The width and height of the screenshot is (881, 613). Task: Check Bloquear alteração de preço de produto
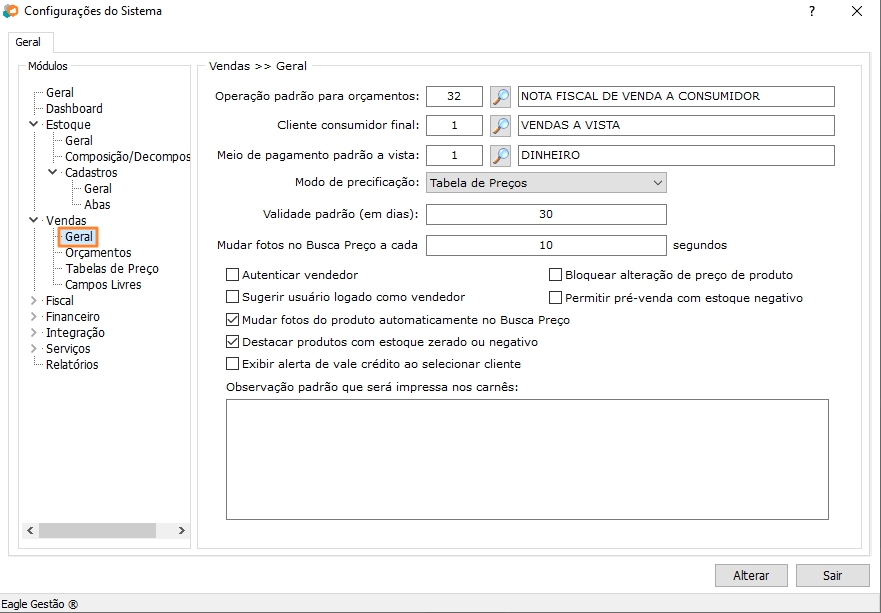[555, 275]
